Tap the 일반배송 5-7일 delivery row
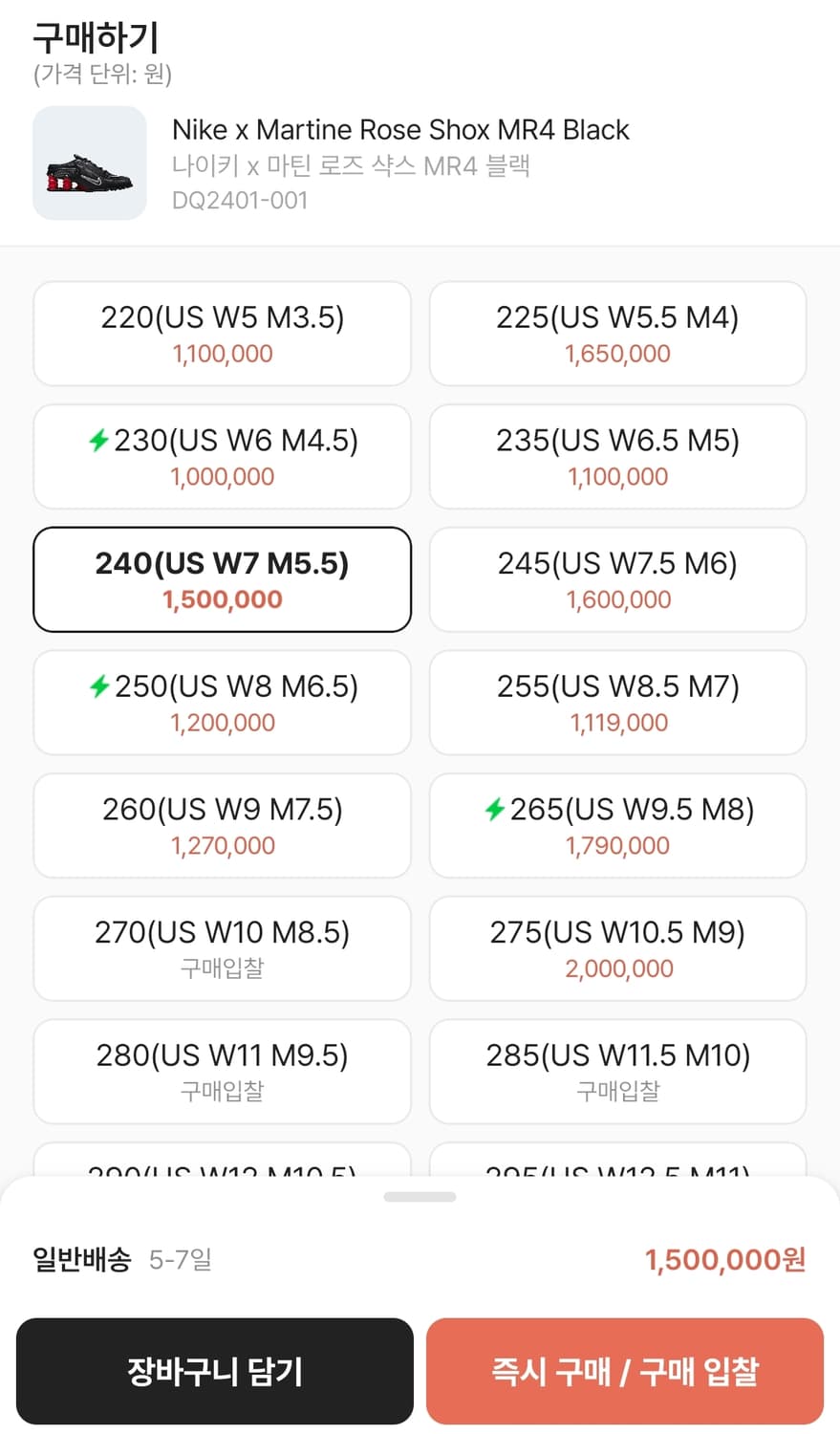This screenshot has width=840, height=1434. click(x=122, y=1260)
